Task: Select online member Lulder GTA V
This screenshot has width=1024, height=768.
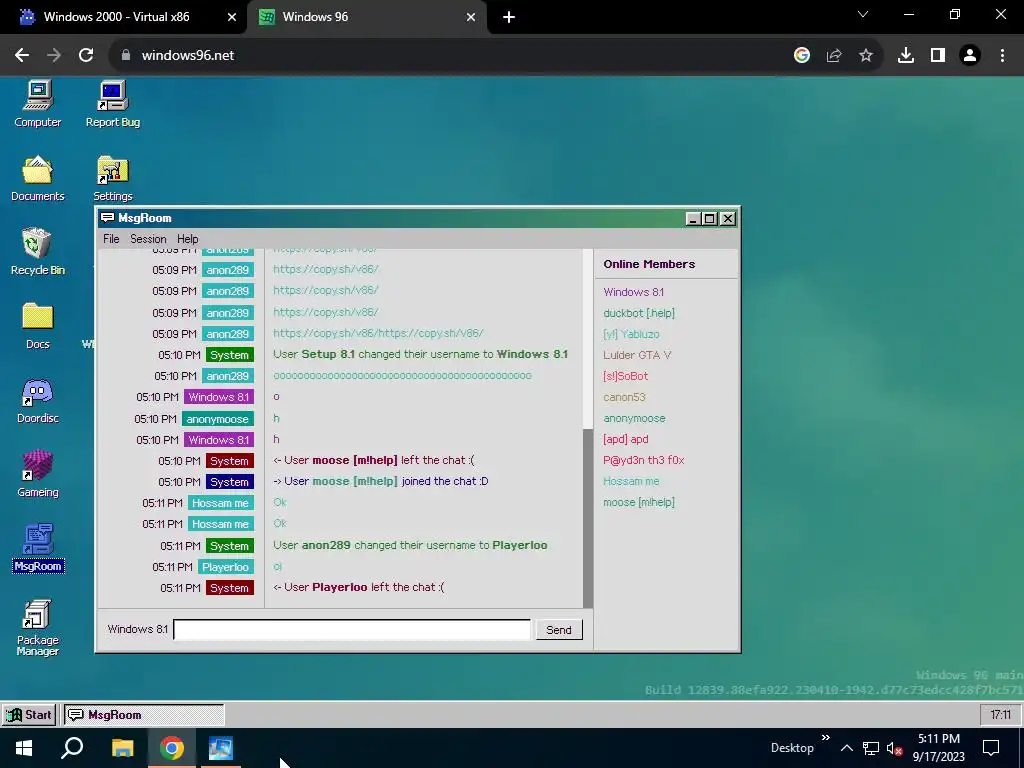Action: pos(637,355)
